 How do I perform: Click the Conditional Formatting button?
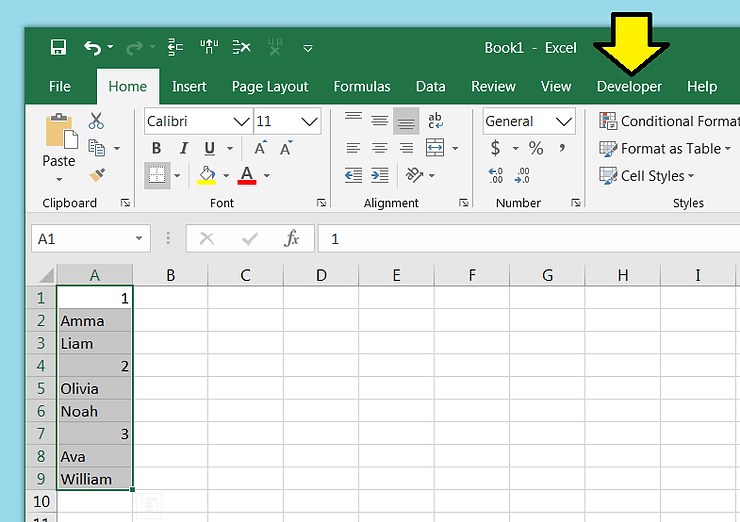668,121
